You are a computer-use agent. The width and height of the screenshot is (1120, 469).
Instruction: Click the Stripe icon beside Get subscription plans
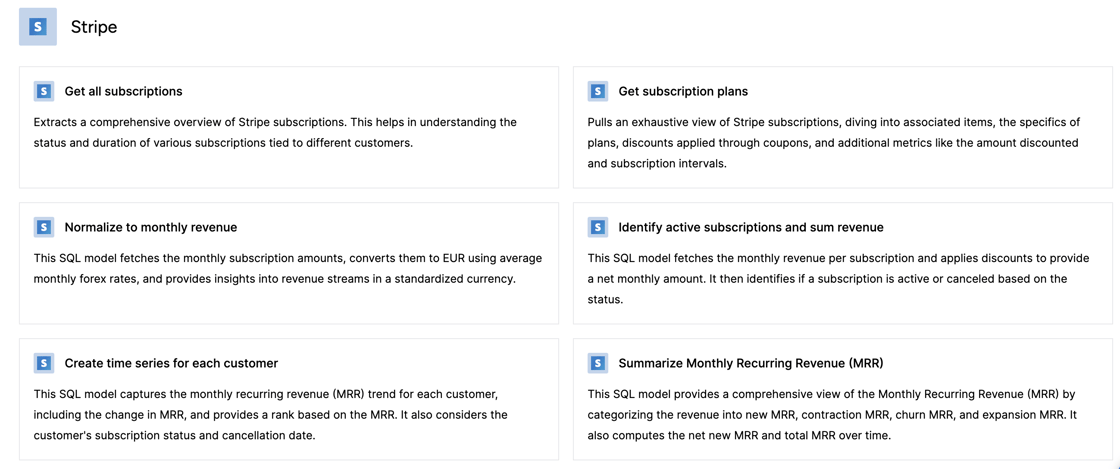point(598,91)
